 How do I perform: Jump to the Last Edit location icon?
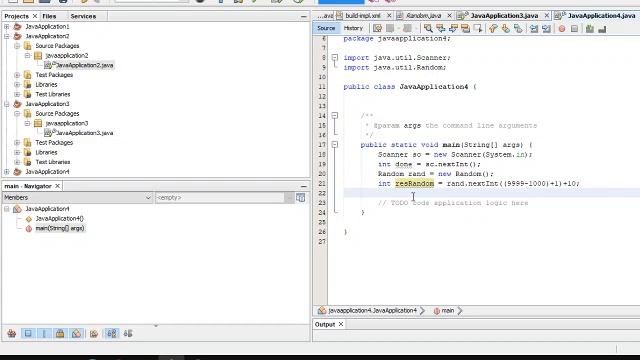(x=378, y=28)
